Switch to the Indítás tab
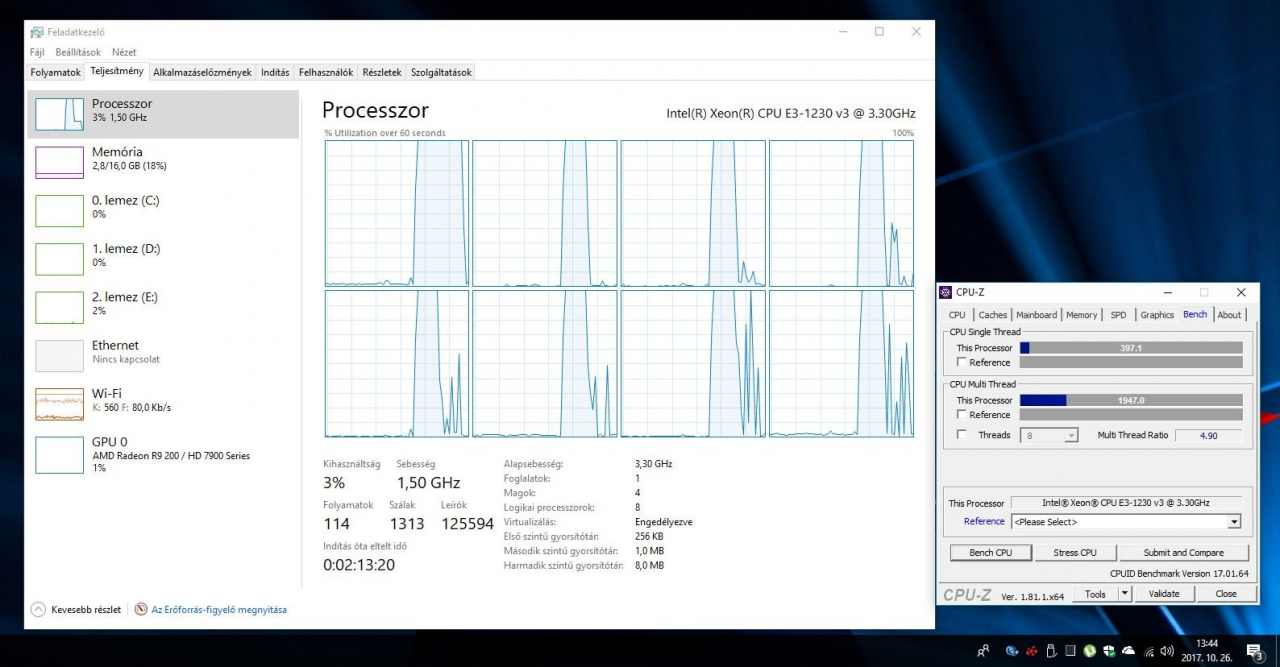 (275, 72)
